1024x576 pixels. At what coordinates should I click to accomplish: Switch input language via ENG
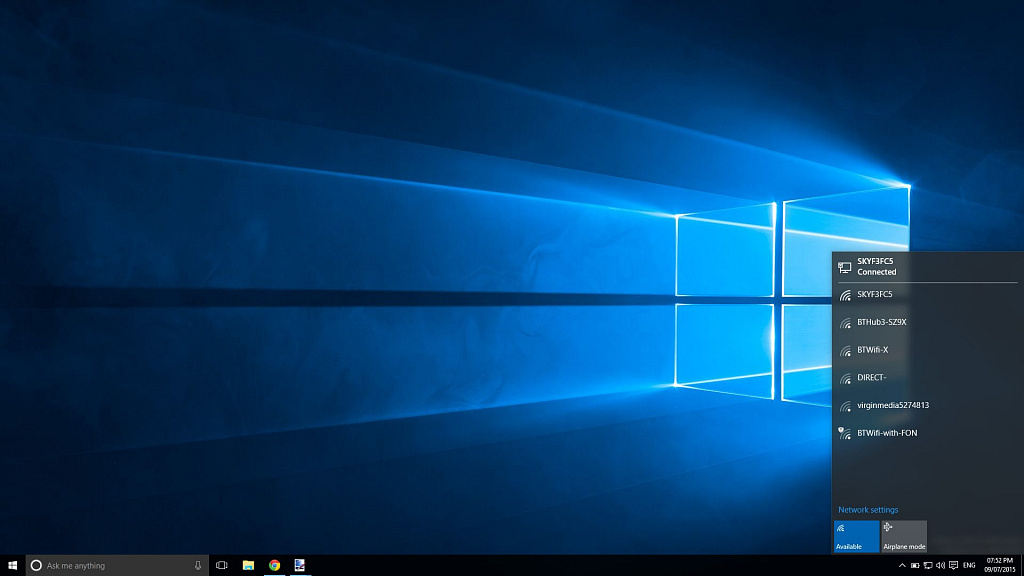969,566
